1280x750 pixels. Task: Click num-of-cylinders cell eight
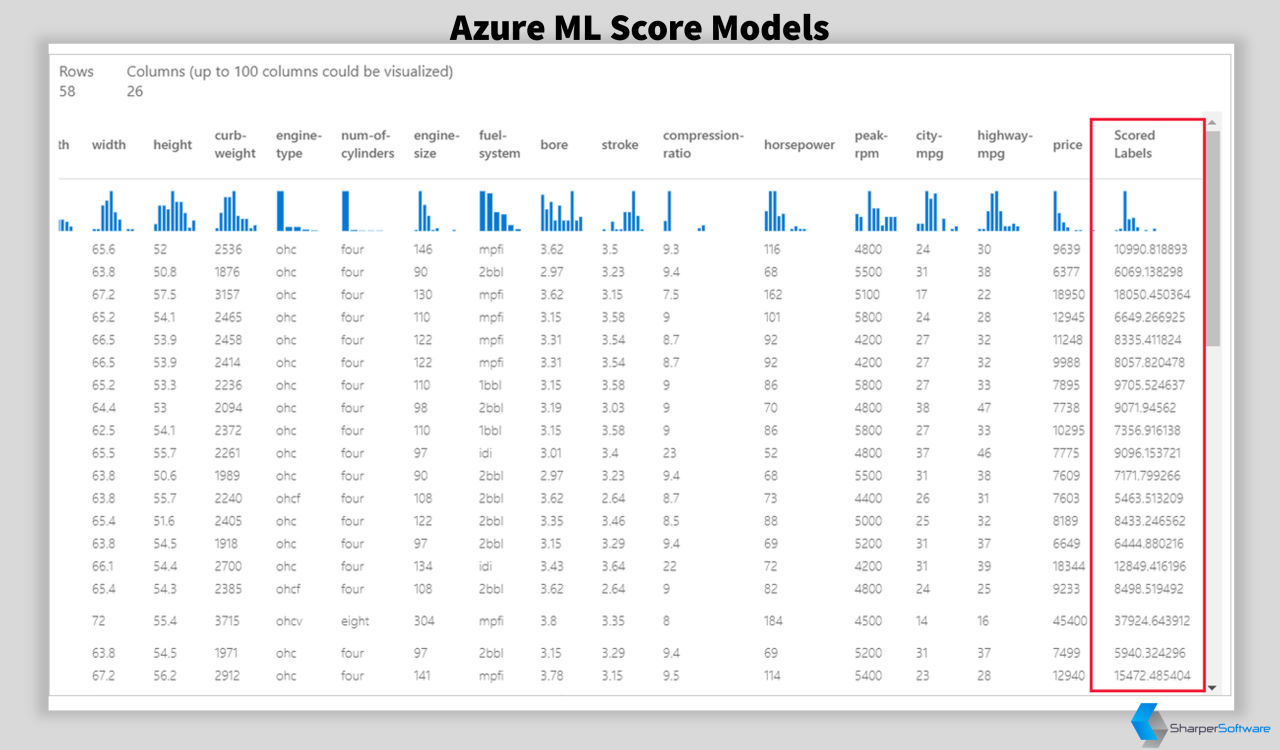click(355, 621)
